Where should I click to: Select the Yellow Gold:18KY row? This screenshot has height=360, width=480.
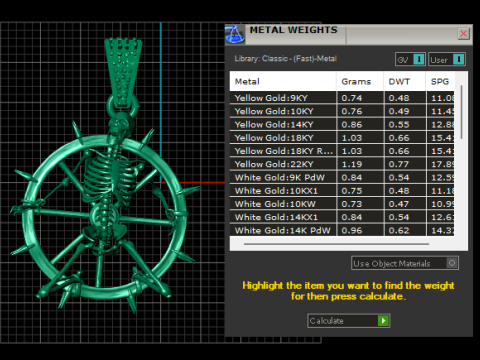[342, 138]
